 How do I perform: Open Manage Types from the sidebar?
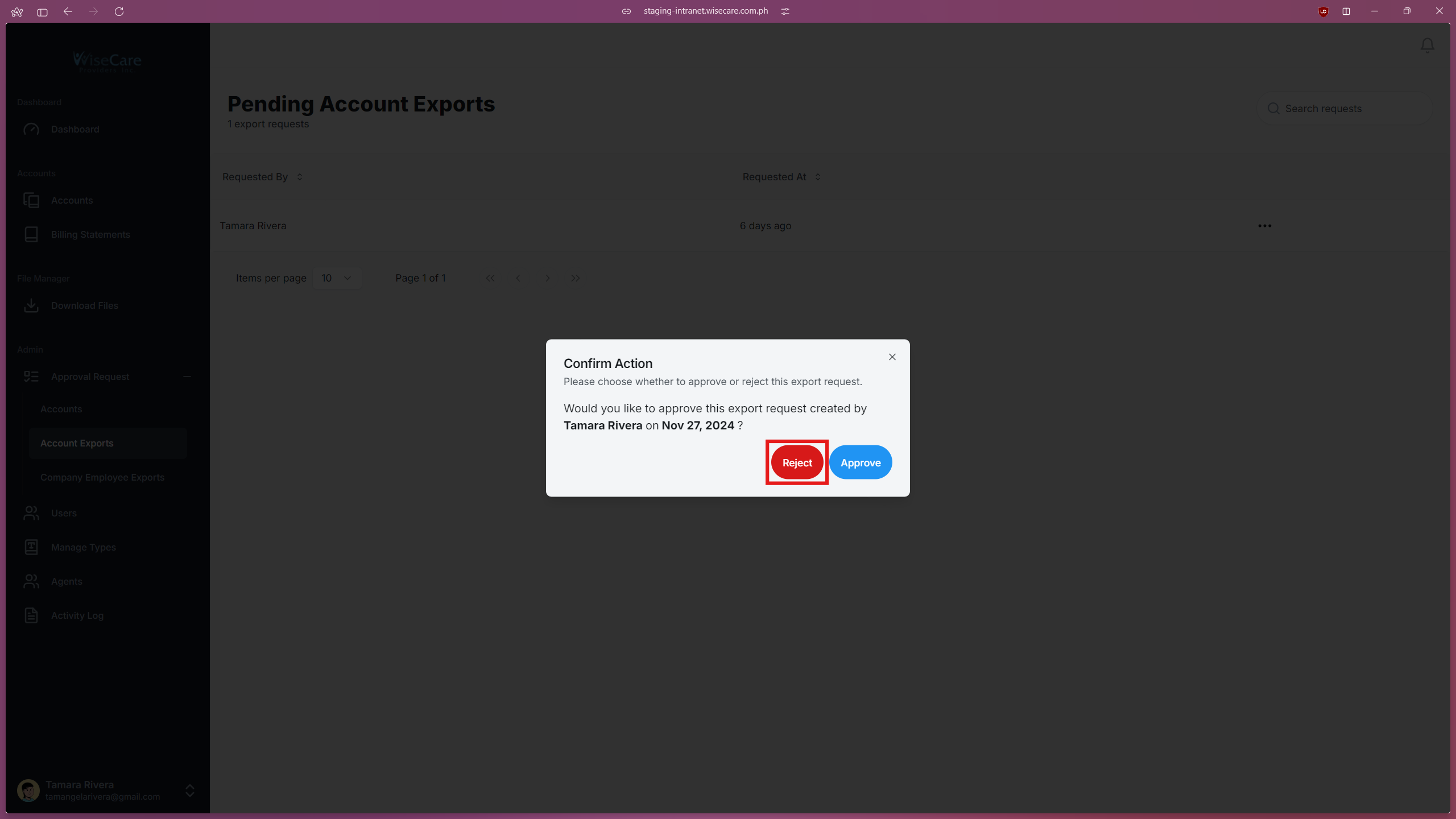pyautogui.click(x=32, y=547)
